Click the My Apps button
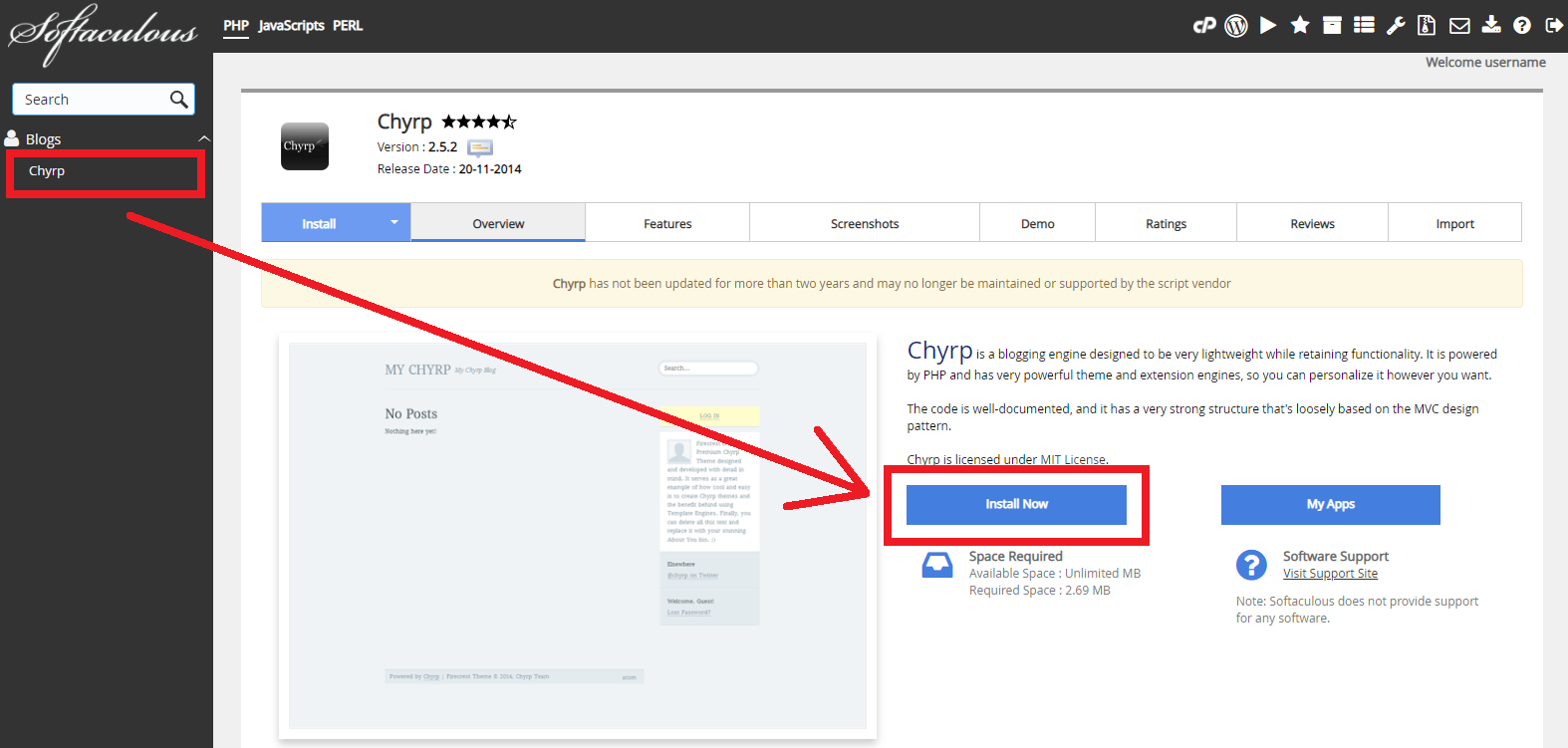This screenshot has height=748, width=1568. click(x=1331, y=504)
